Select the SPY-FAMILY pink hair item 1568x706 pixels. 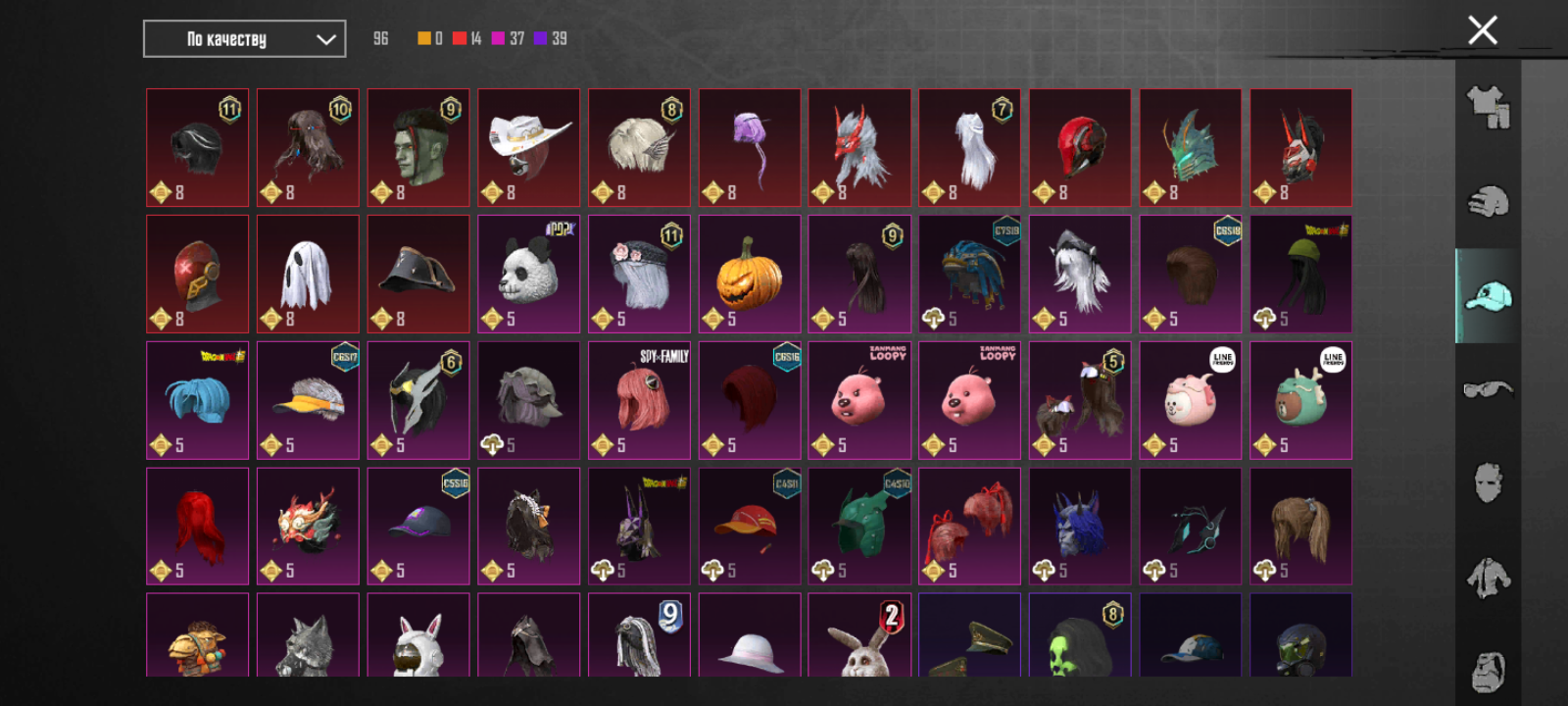[639, 400]
